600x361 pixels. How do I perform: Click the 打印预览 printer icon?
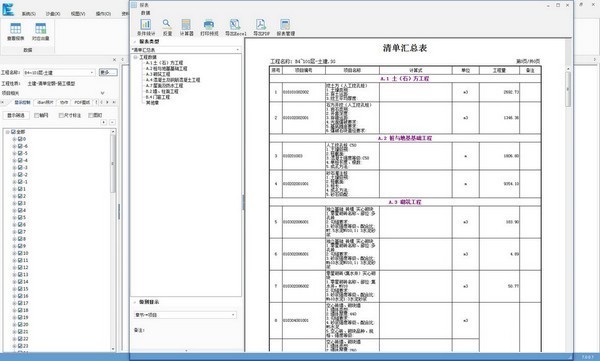[x=209, y=25]
